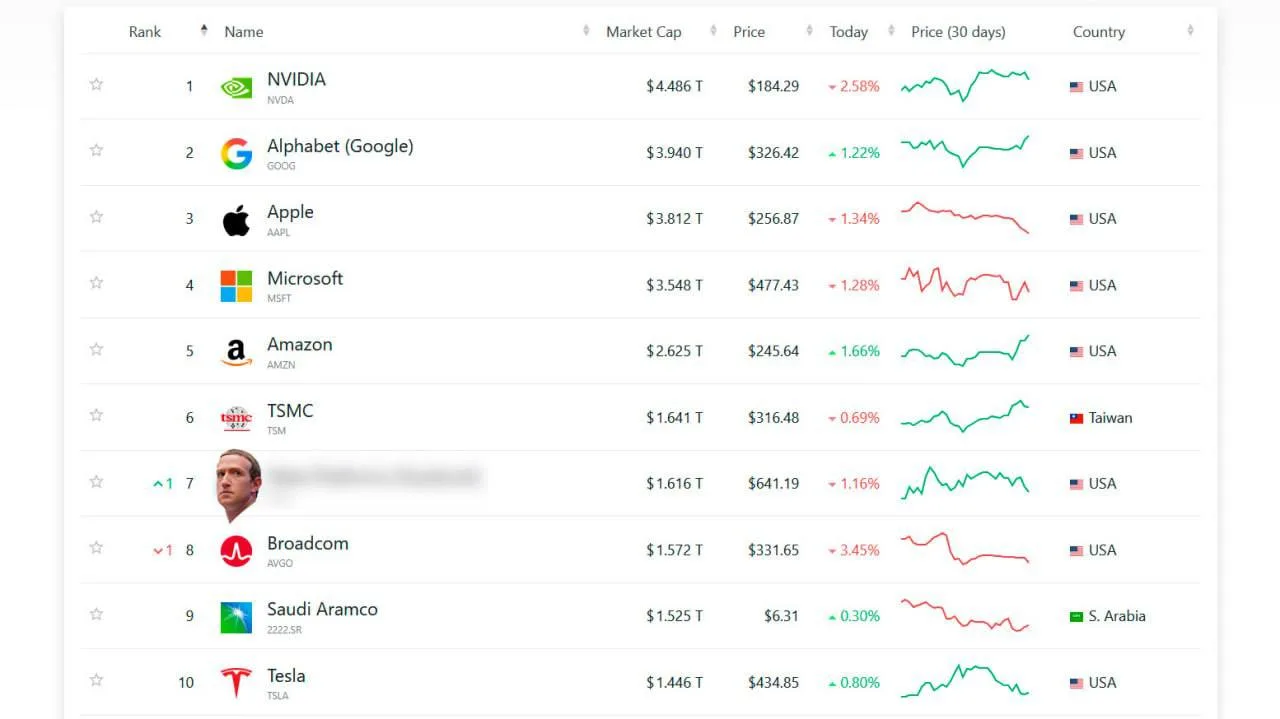This screenshot has width=1280, height=719.
Task: Click the sort arrows beside Market Cap
Action: [x=713, y=31]
